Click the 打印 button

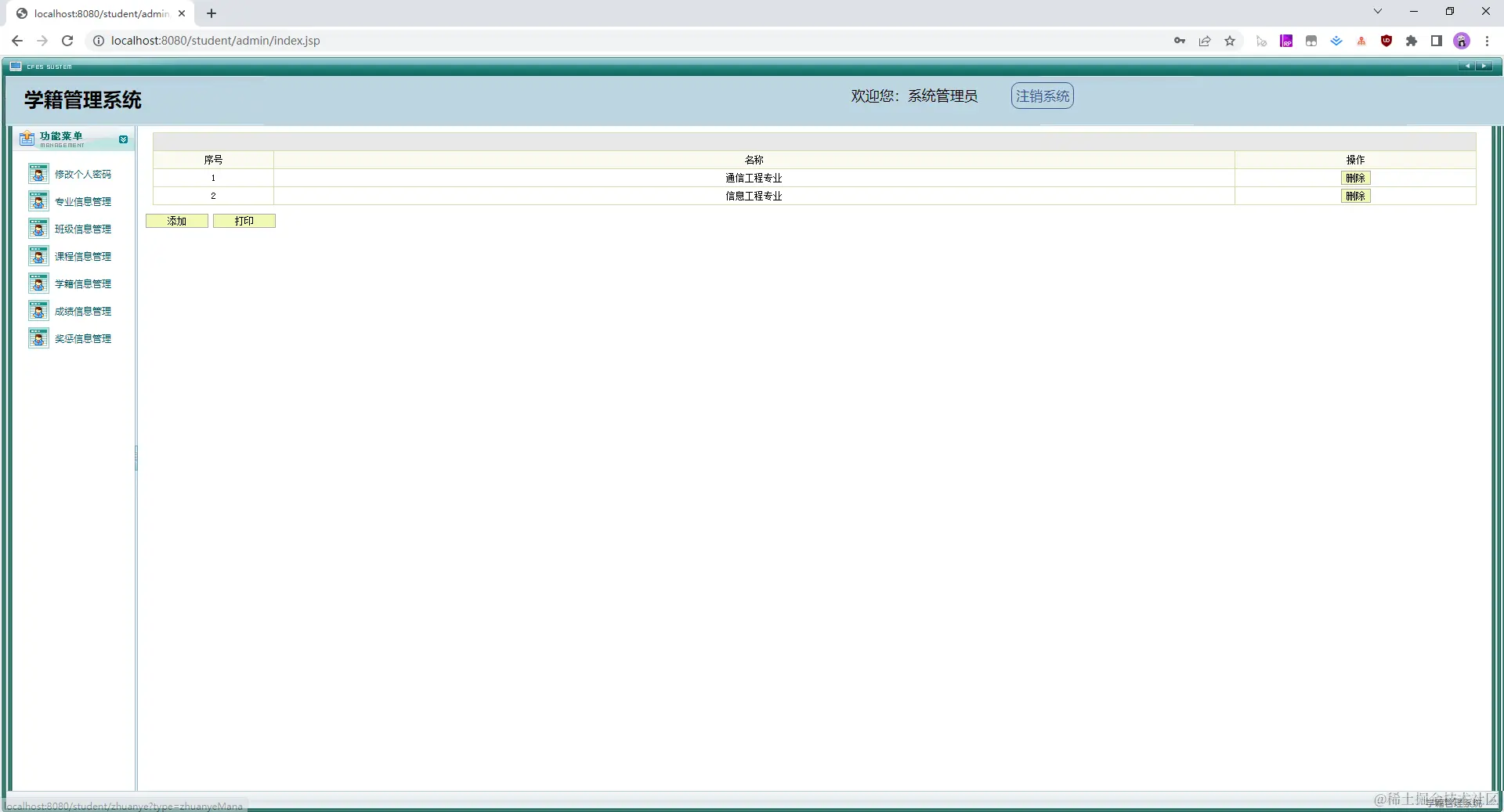pos(244,221)
